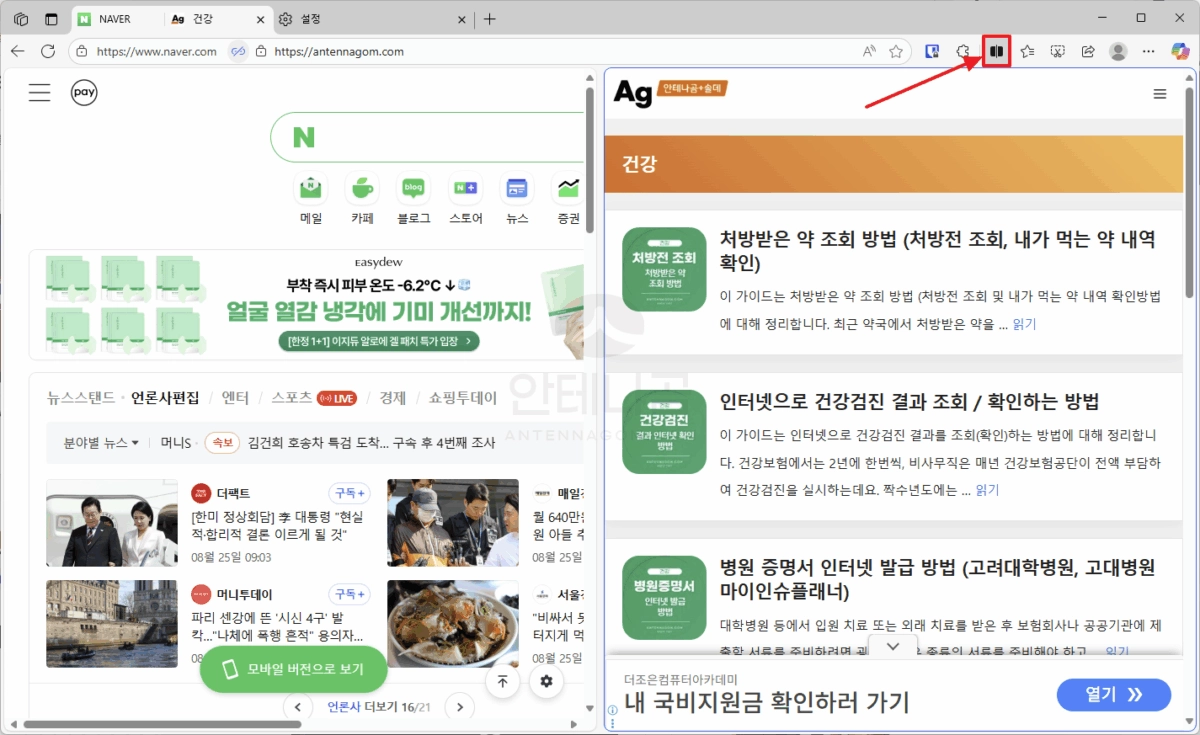Open a new tab with plus button
Image resolution: width=1200 pixels, height=735 pixels.
point(489,19)
